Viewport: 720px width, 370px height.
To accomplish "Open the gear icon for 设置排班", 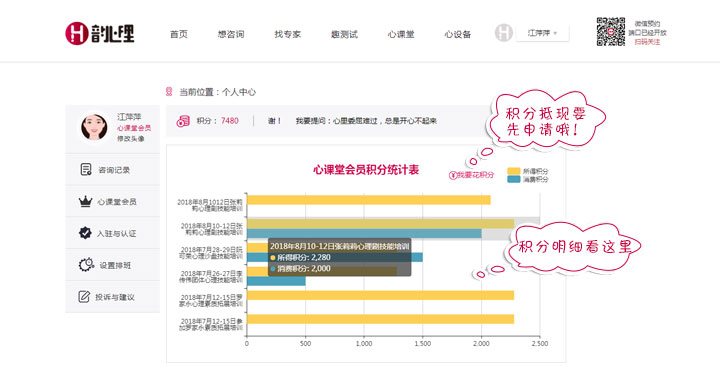I will 86,265.
